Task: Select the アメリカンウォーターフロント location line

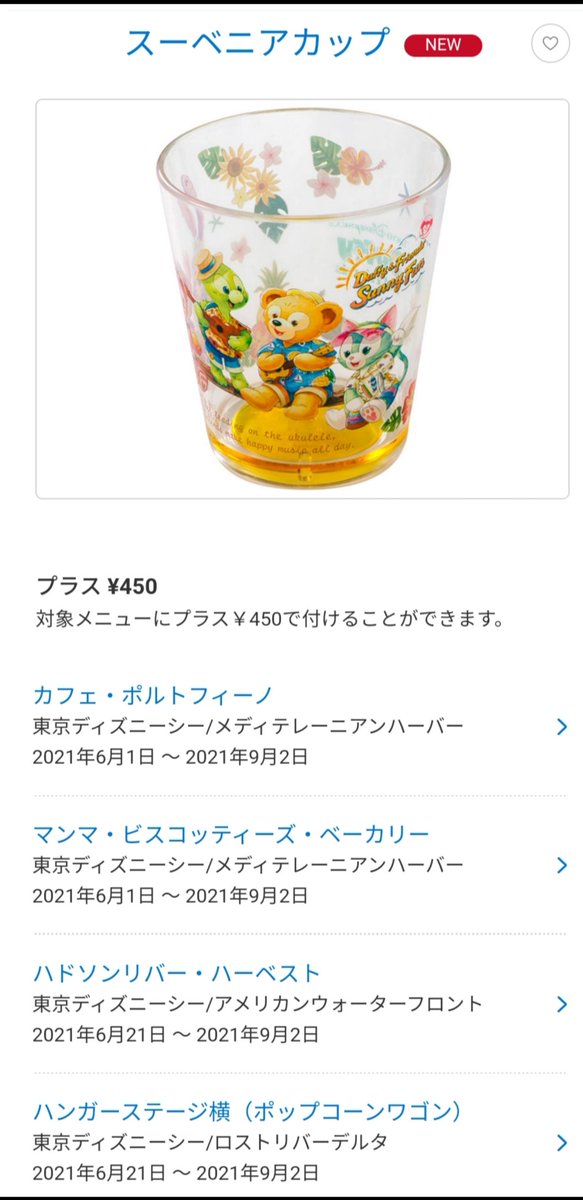Action: pyautogui.click(x=257, y=1003)
